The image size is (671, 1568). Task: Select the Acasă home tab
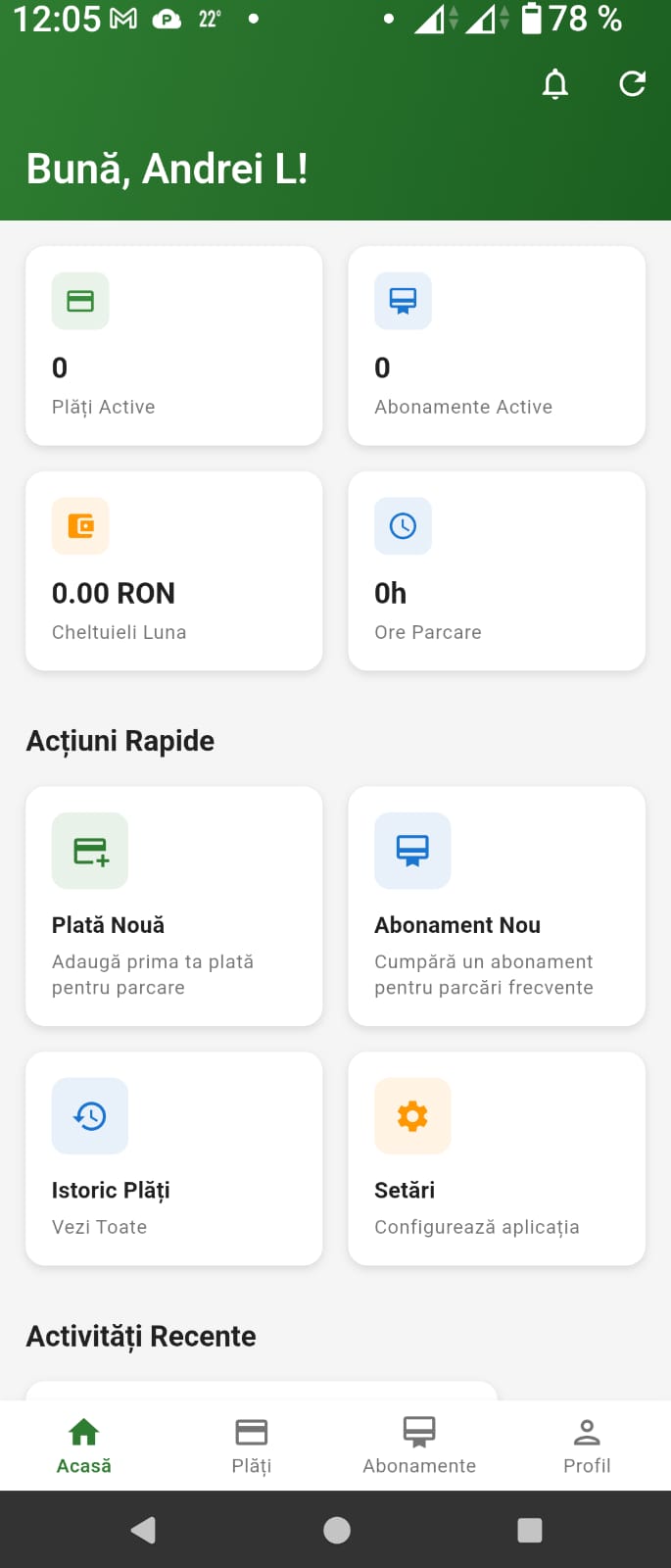pyautogui.click(x=84, y=1445)
